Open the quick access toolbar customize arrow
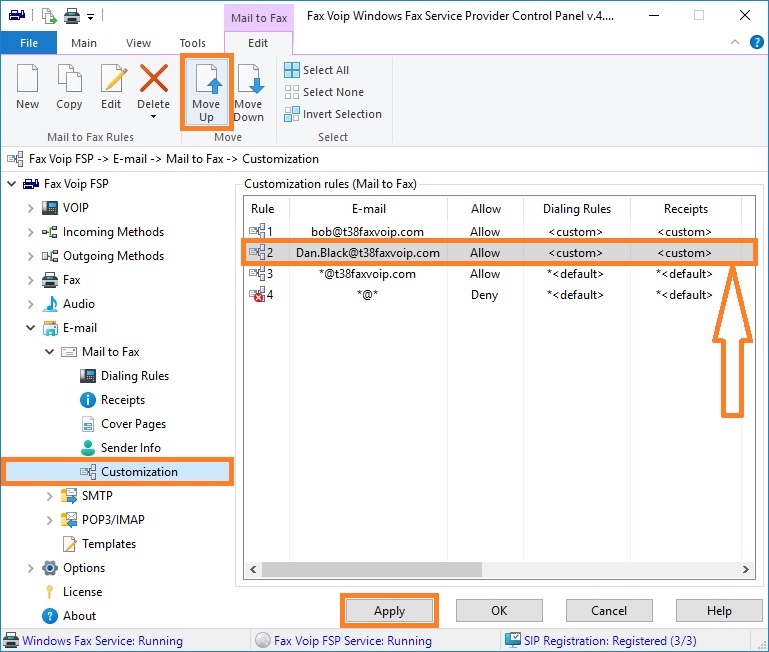This screenshot has height=652, width=769. [x=91, y=17]
